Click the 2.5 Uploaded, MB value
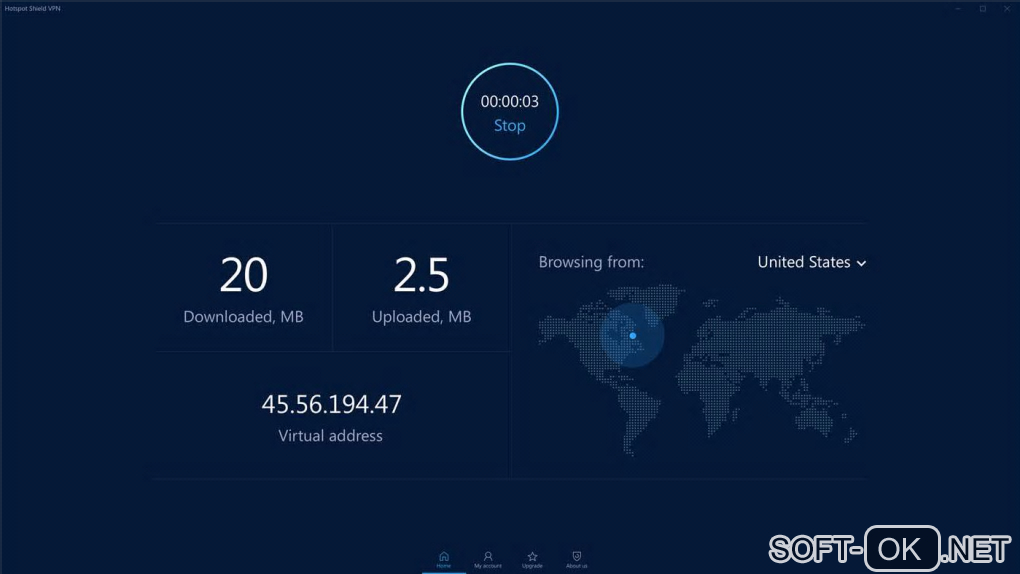 click(421, 274)
